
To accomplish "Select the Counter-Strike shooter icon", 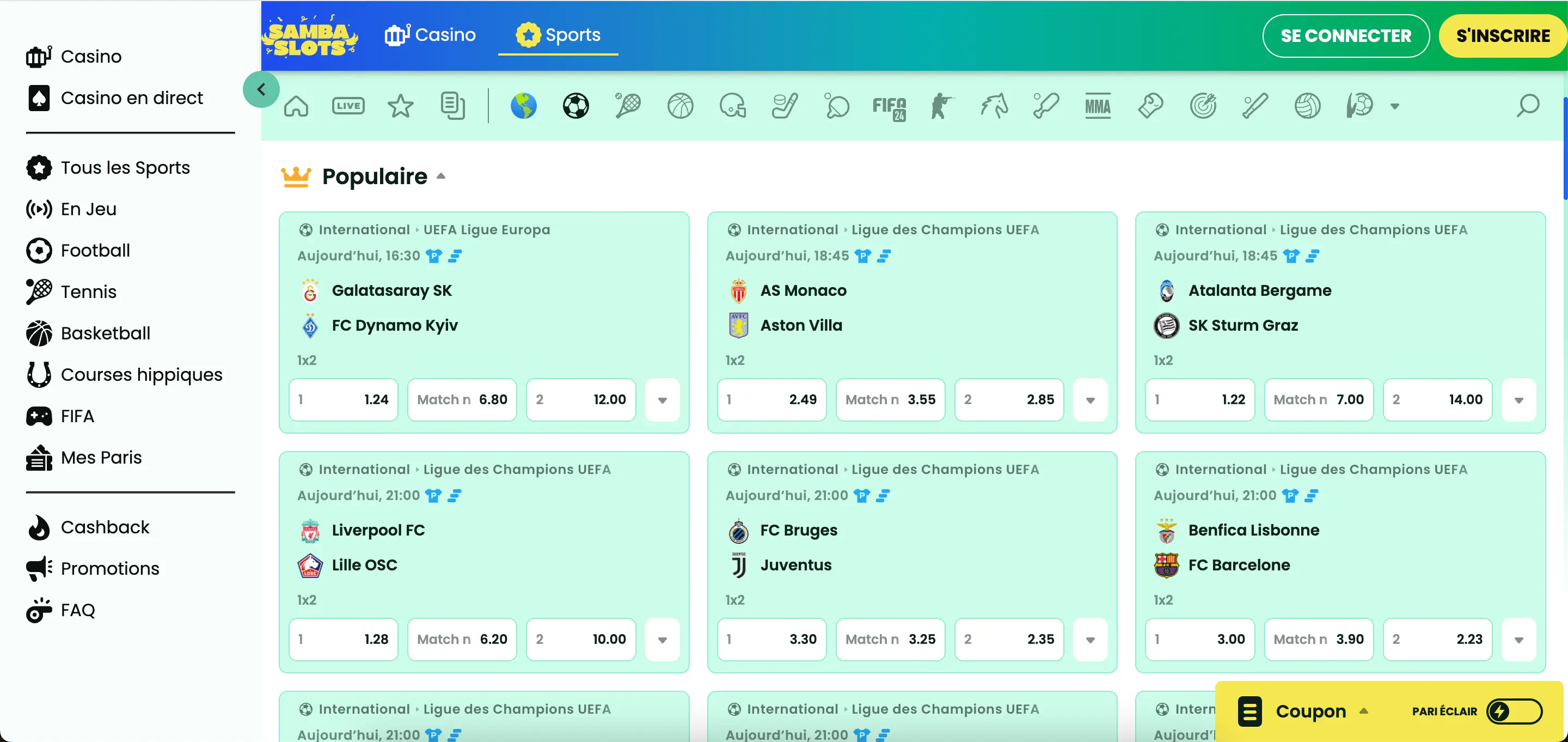I will click(941, 106).
